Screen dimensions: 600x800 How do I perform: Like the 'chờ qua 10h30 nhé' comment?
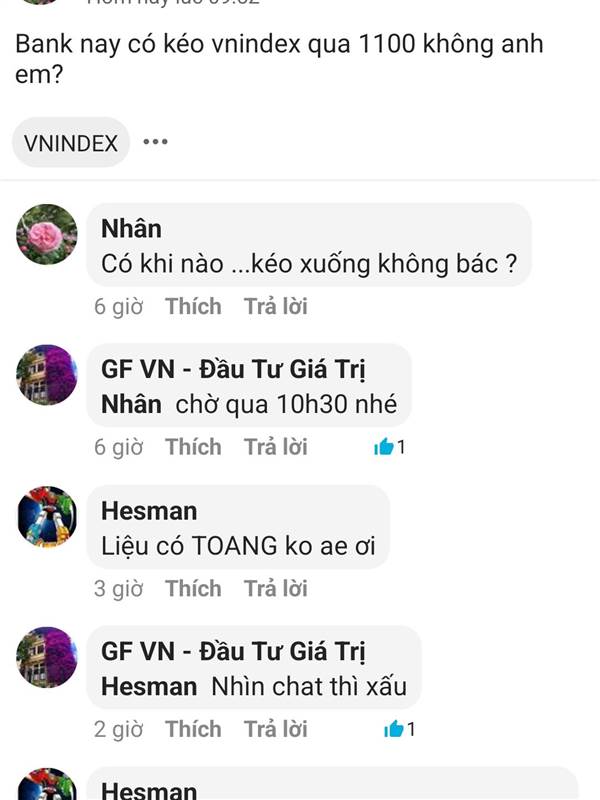(x=193, y=447)
